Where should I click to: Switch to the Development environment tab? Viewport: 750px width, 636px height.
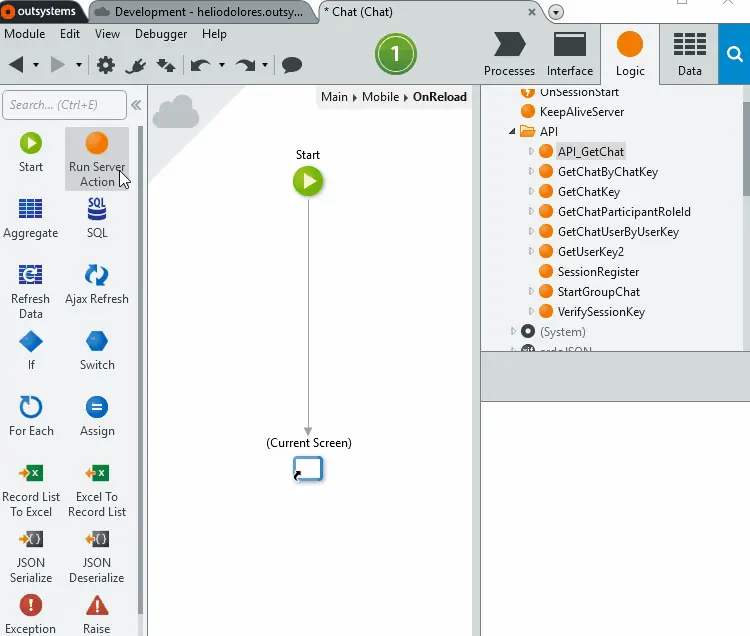point(202,12)
